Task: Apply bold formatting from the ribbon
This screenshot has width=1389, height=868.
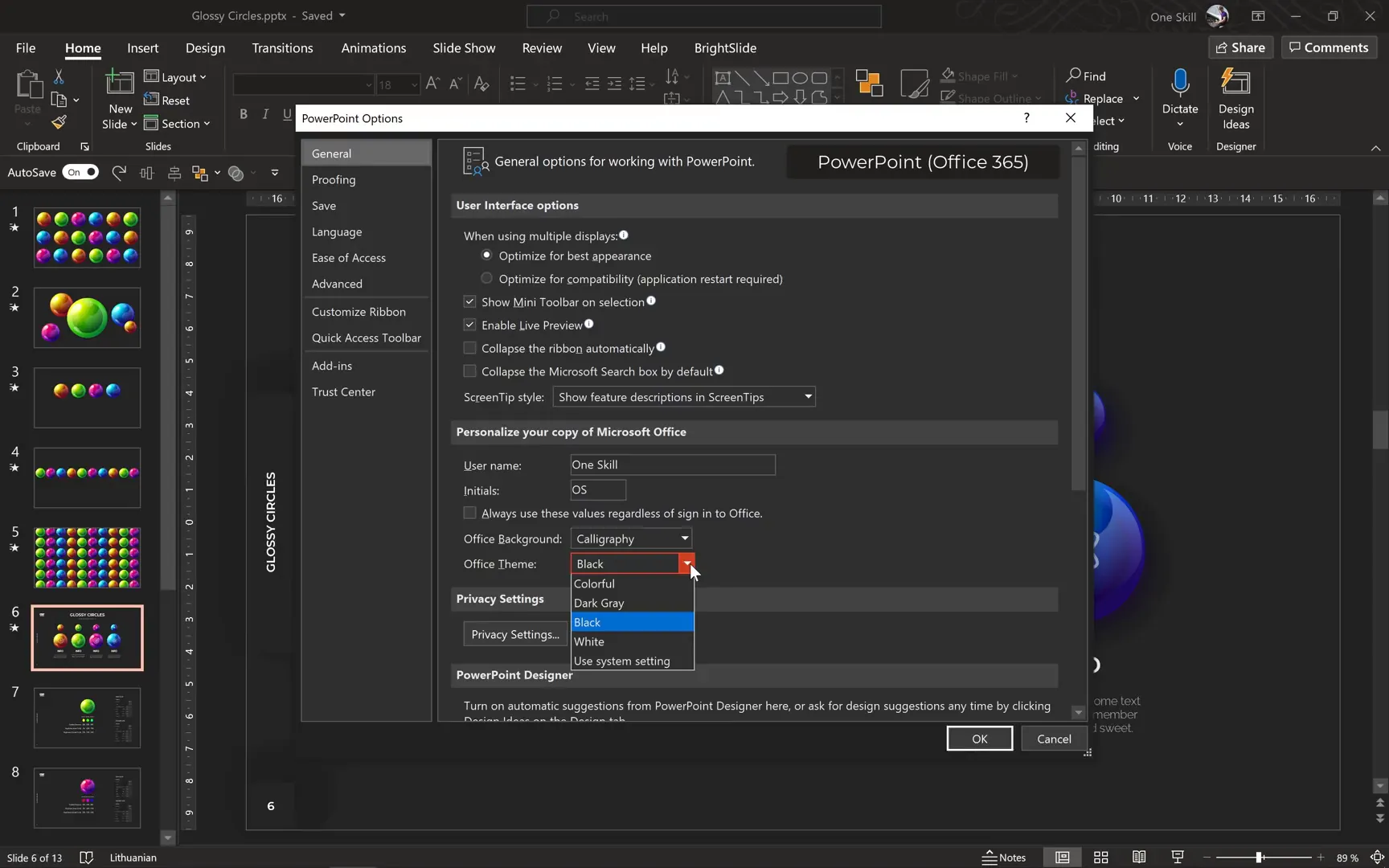Action: tap(244, 114)
